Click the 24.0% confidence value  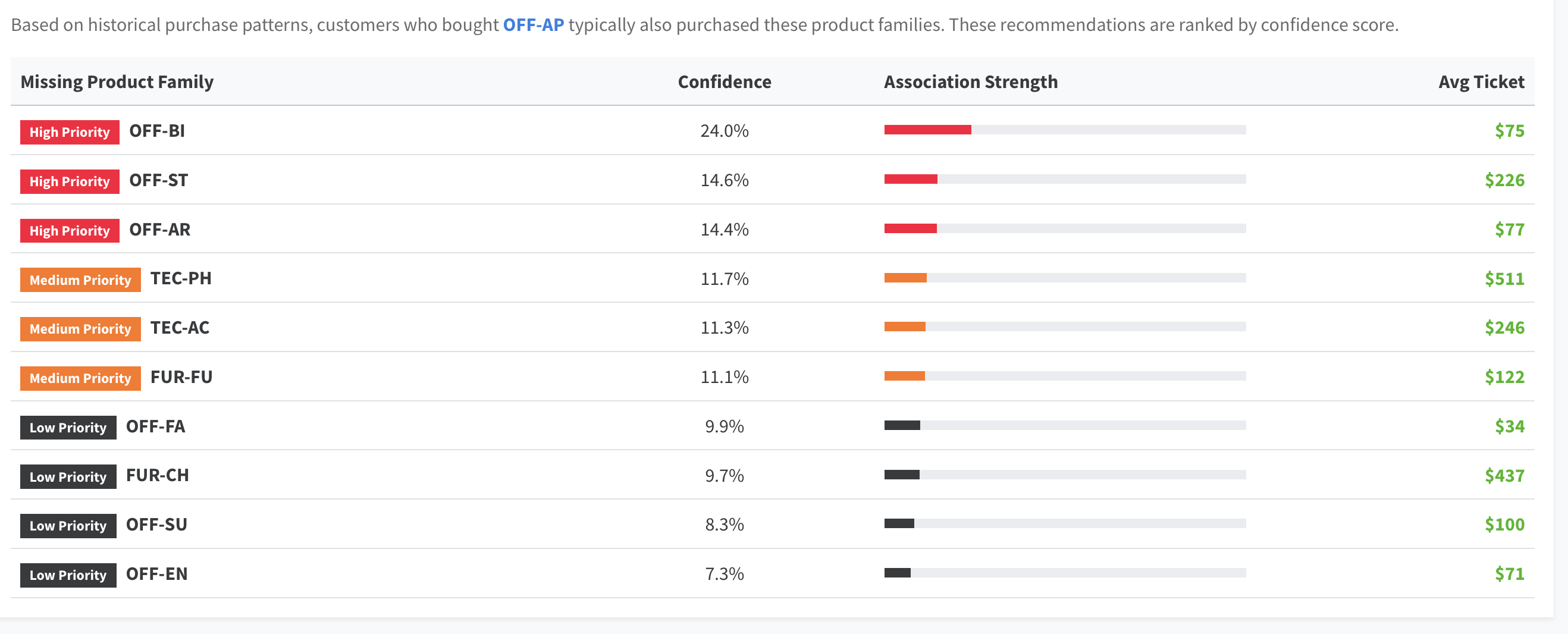(x=724, y=131)
